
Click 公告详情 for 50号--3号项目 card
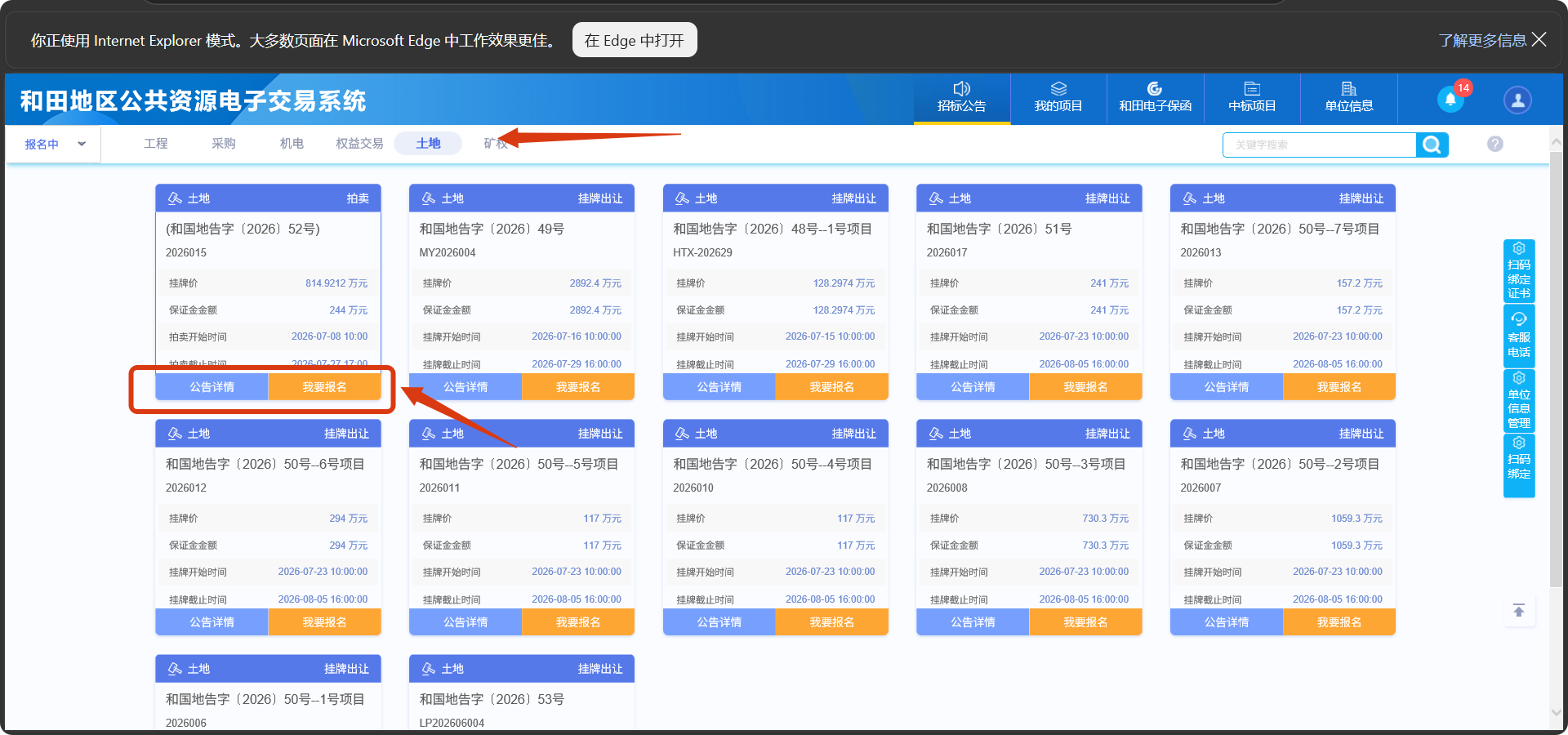point(973,622)
